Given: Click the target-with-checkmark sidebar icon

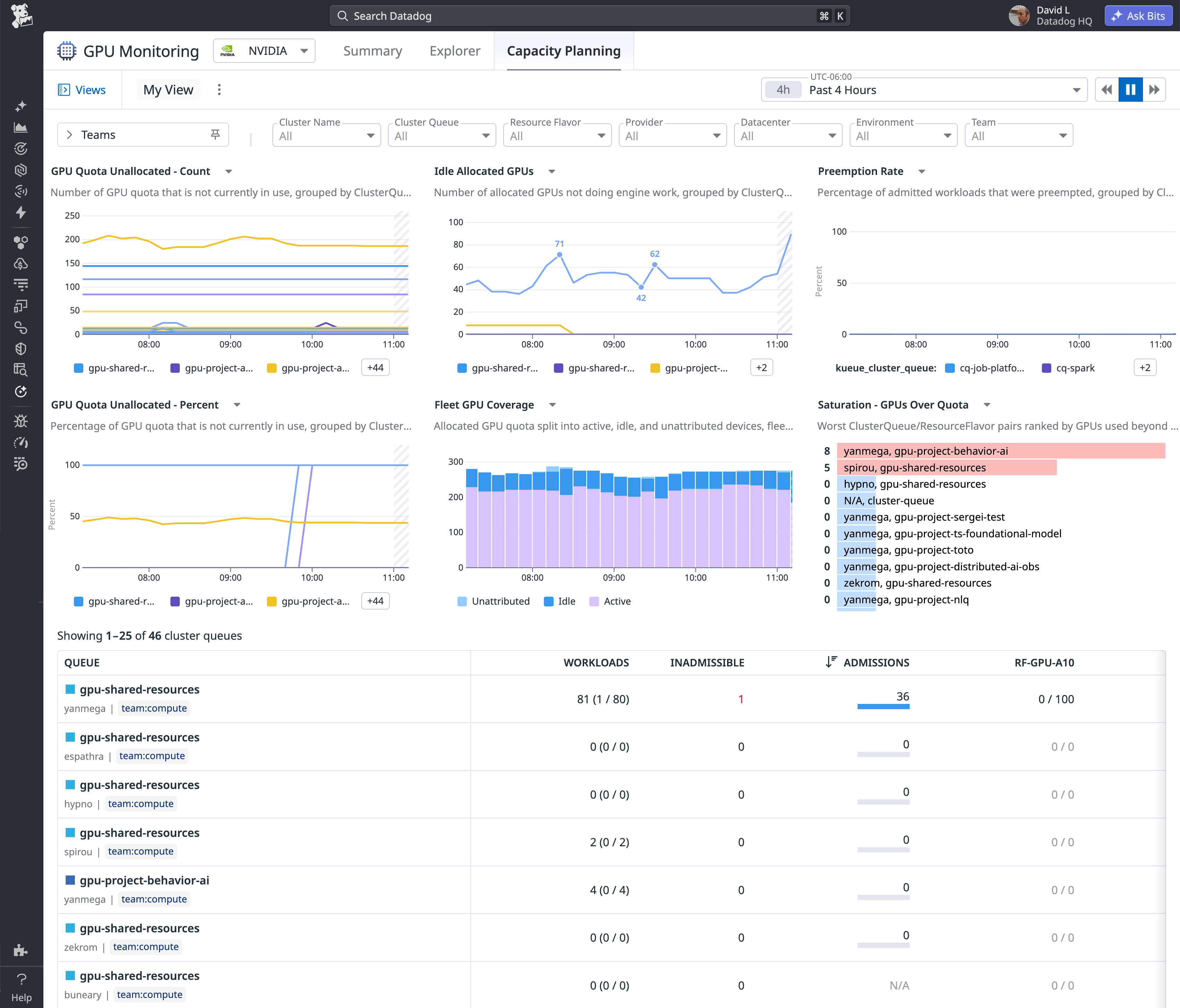Looking at the screenshot, I should point(21,149).
